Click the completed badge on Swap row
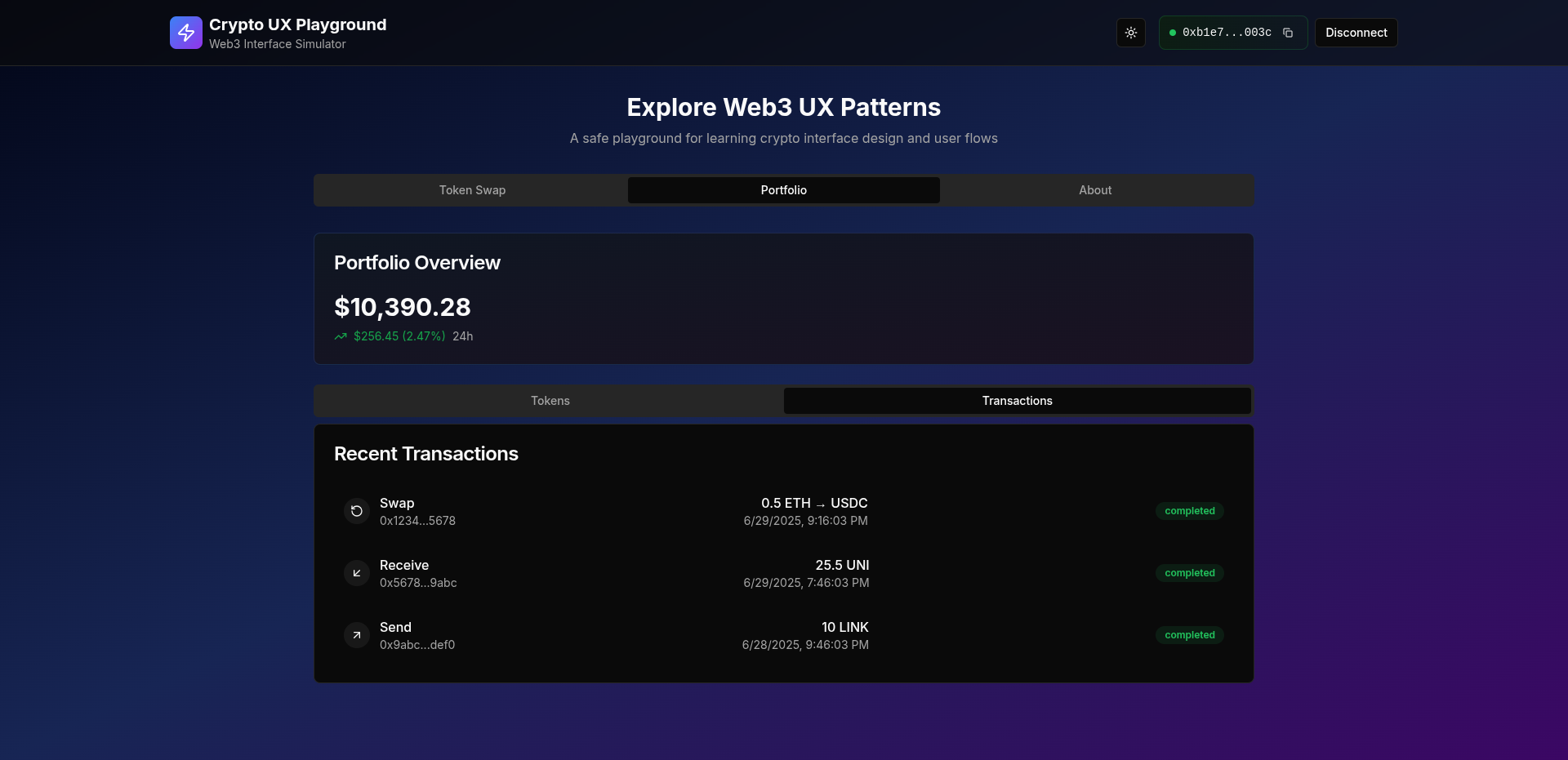 pyautogui.click(x=1190, y=511)
